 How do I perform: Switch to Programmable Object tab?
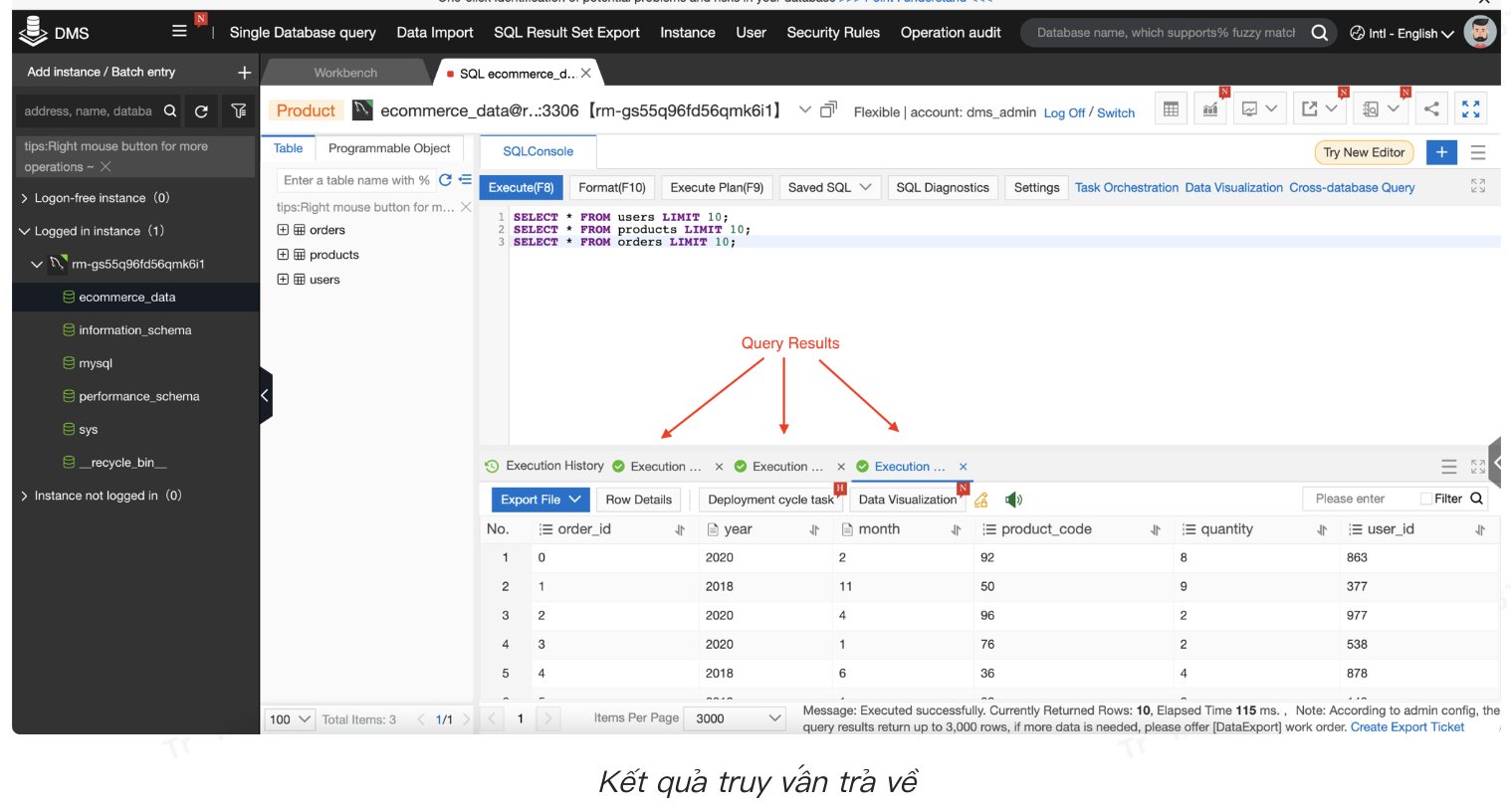389,148
